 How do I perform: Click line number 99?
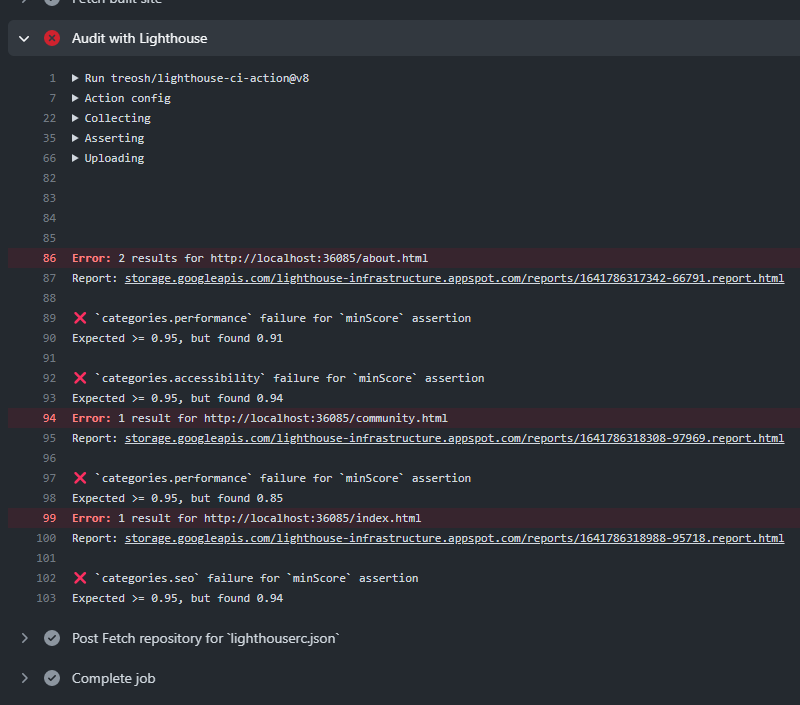49,518
